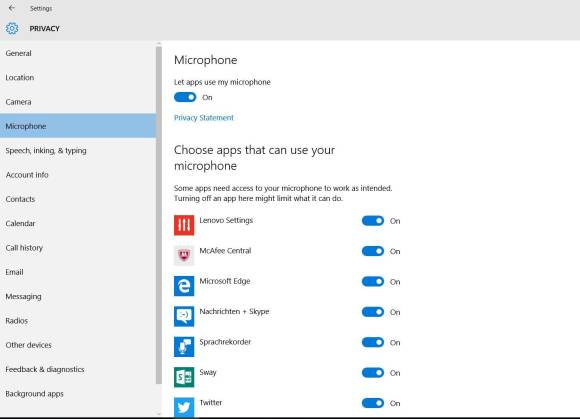Click the Sprachrekorder app icon

[x=184, y=347]
